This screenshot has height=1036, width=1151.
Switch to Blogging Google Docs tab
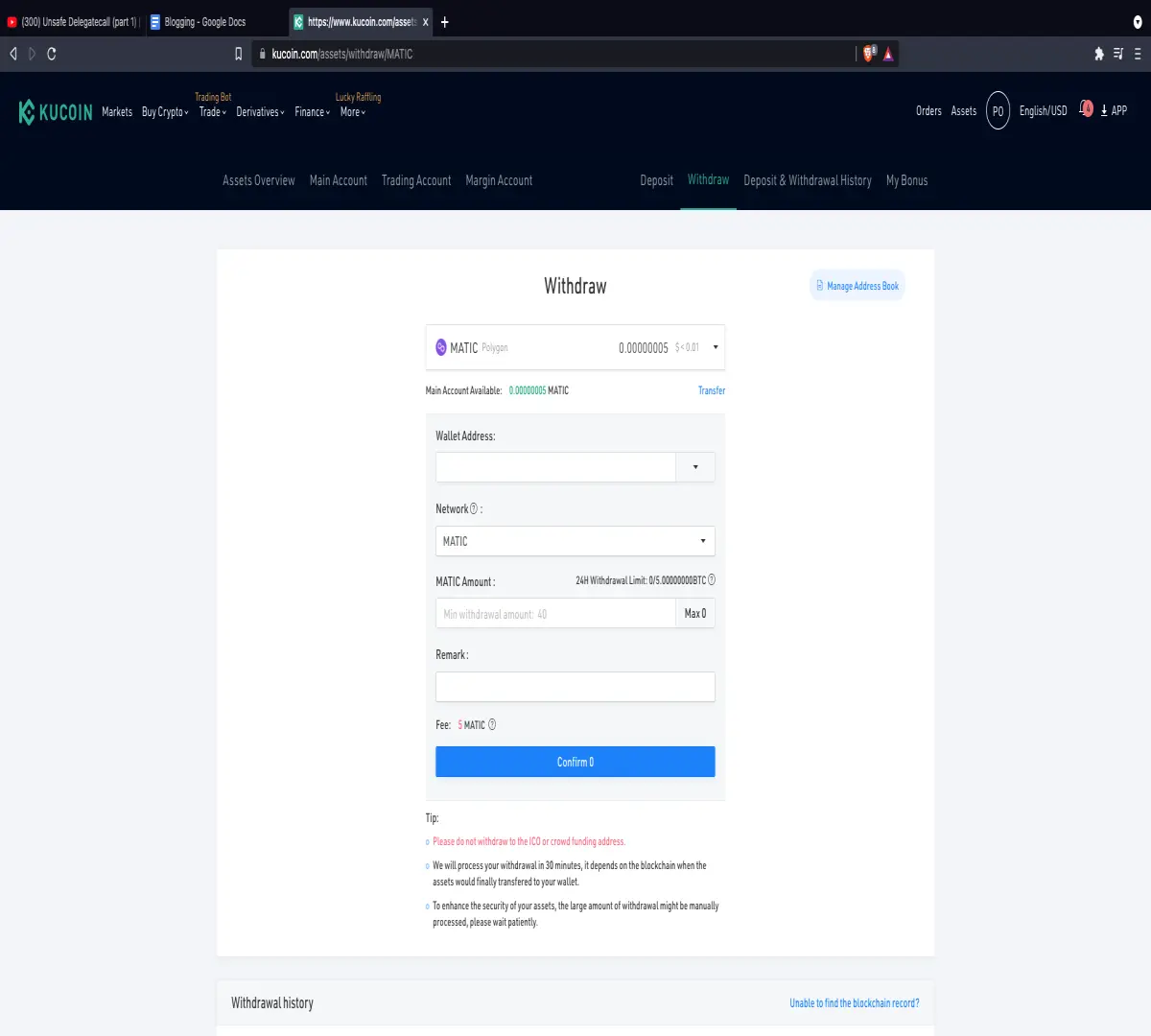[x=215, y=22]
